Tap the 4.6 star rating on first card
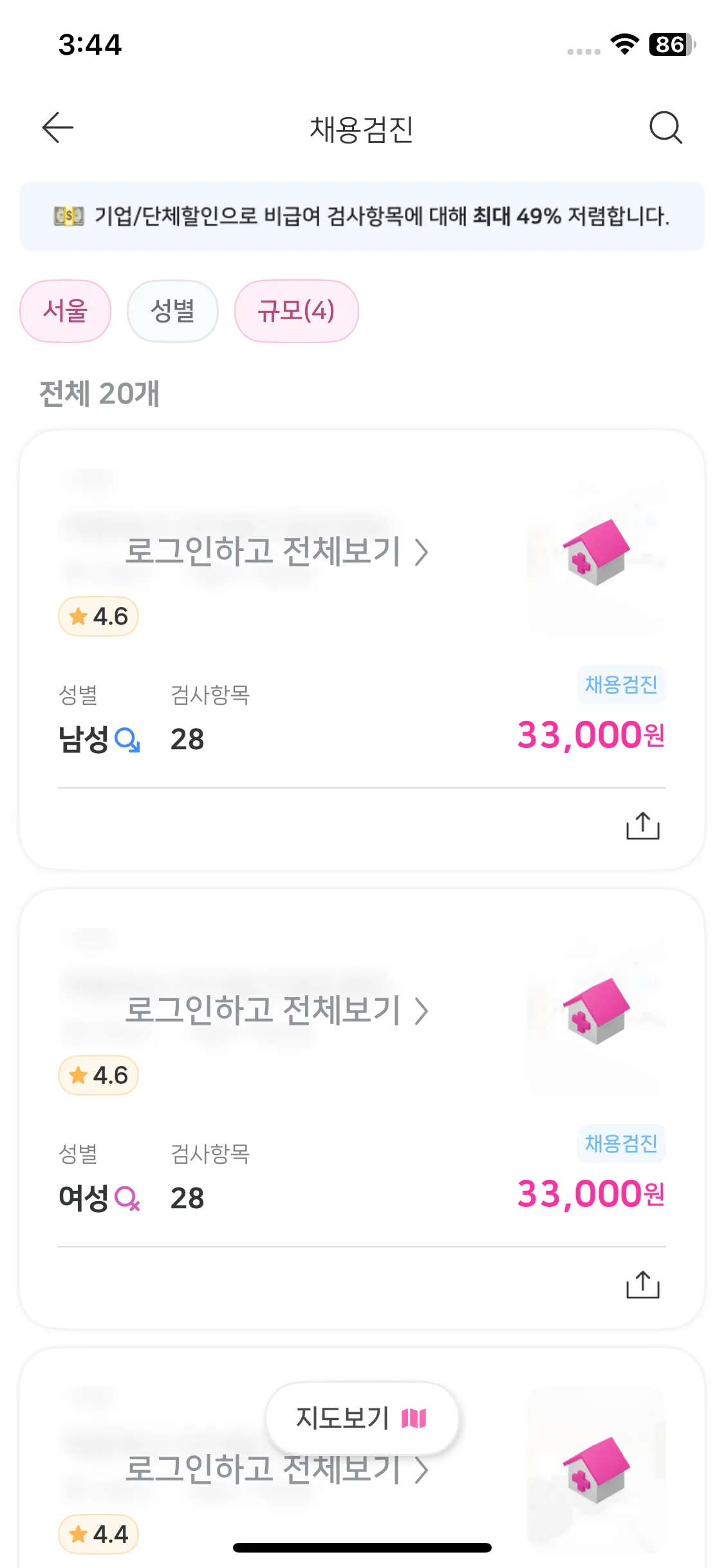 click(98, 617)
